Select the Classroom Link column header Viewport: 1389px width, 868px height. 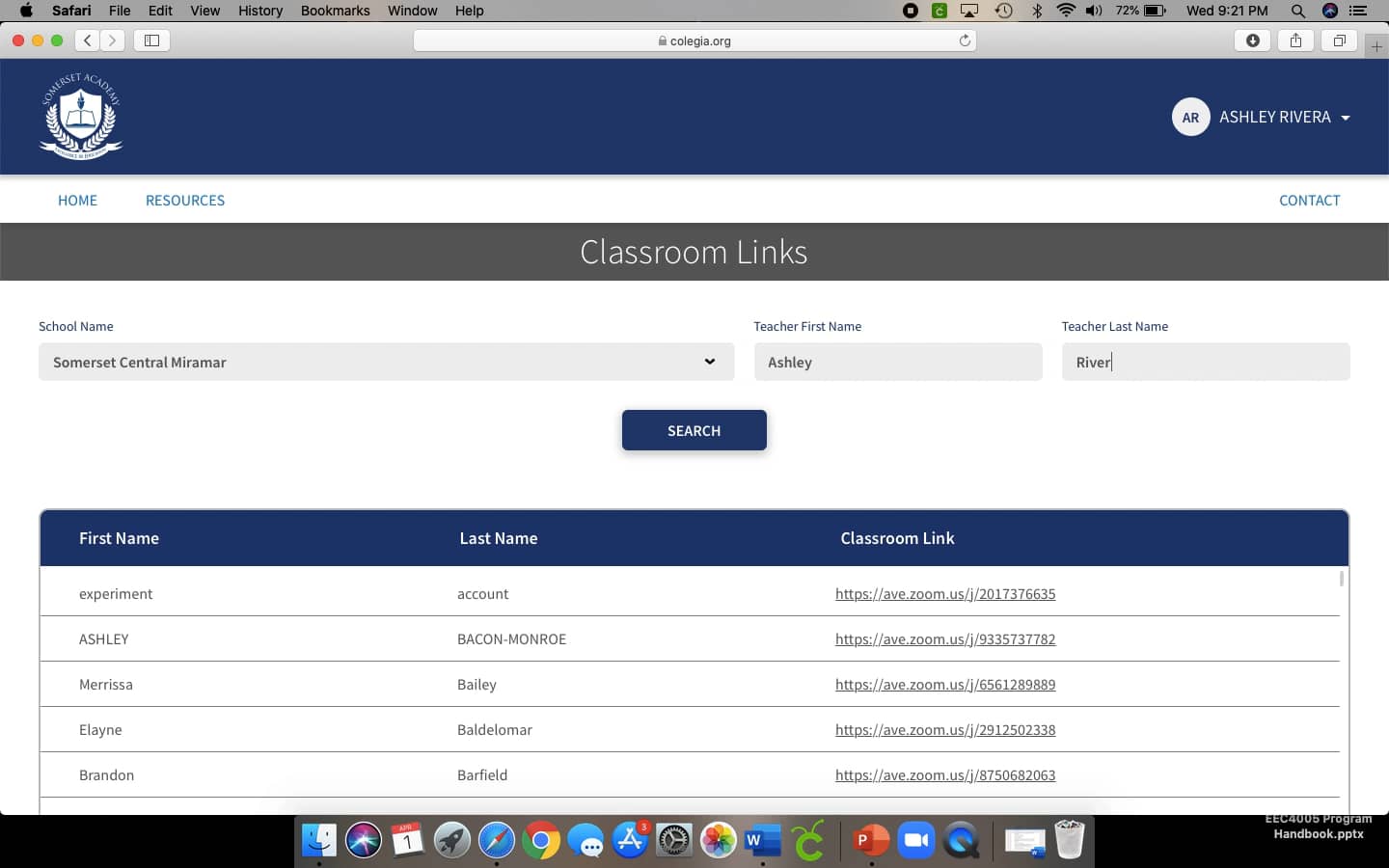coord(897,538)
